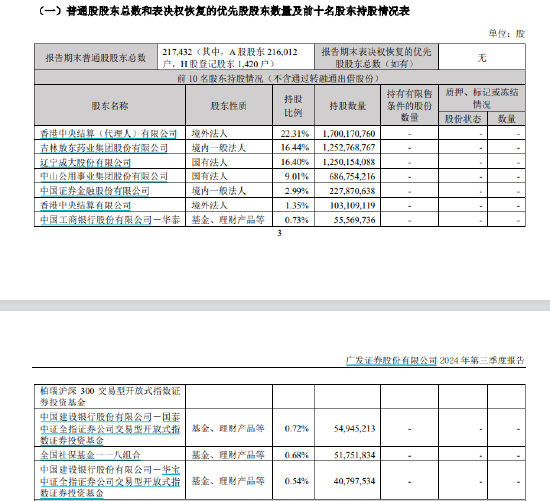This screenshot has width=550, height=501.
Task: Select share count 1,252,768,767
Action: pos(349,148)
